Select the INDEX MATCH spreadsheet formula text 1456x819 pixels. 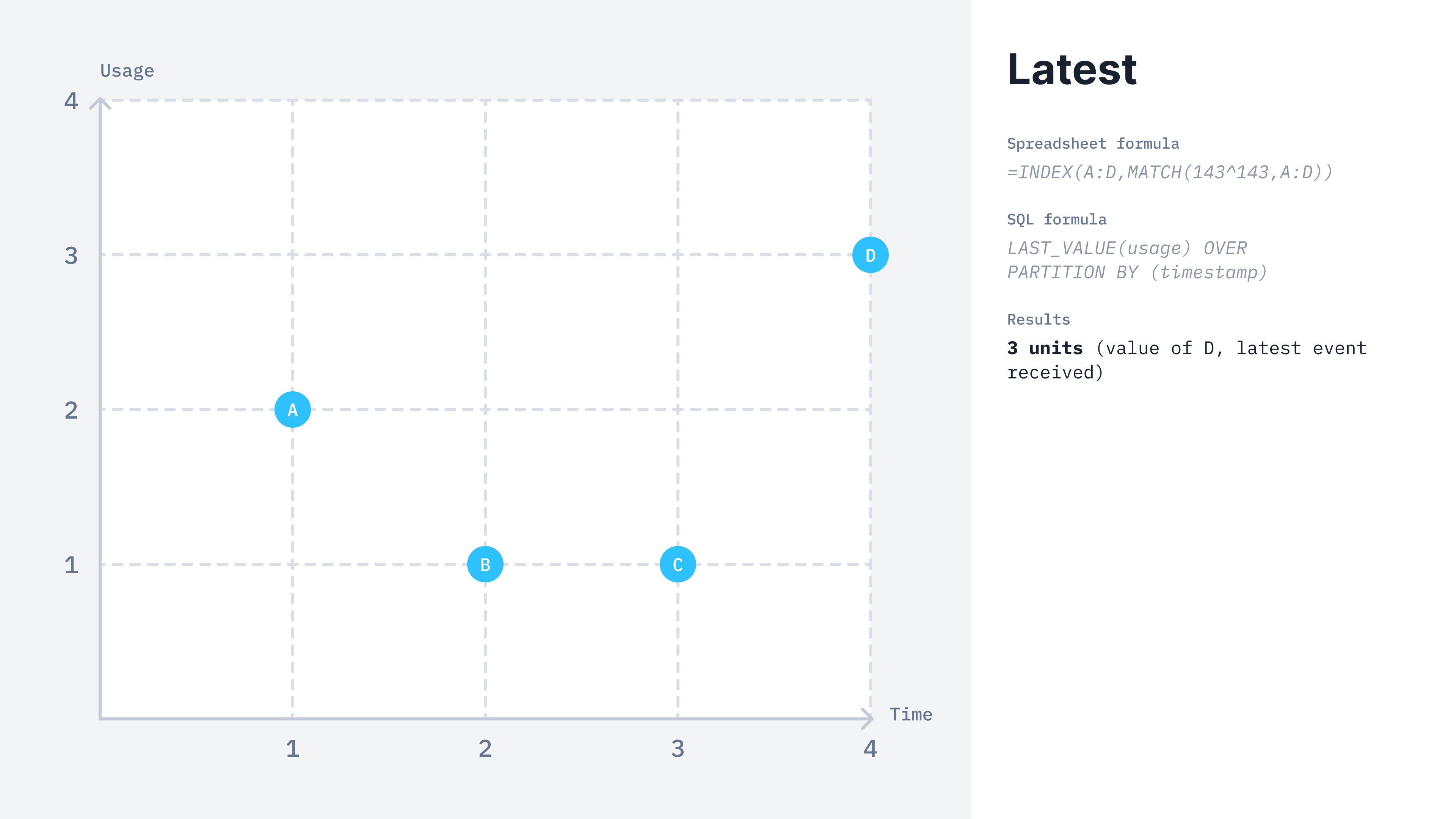pyautogui.click(x=1170, y=172)
